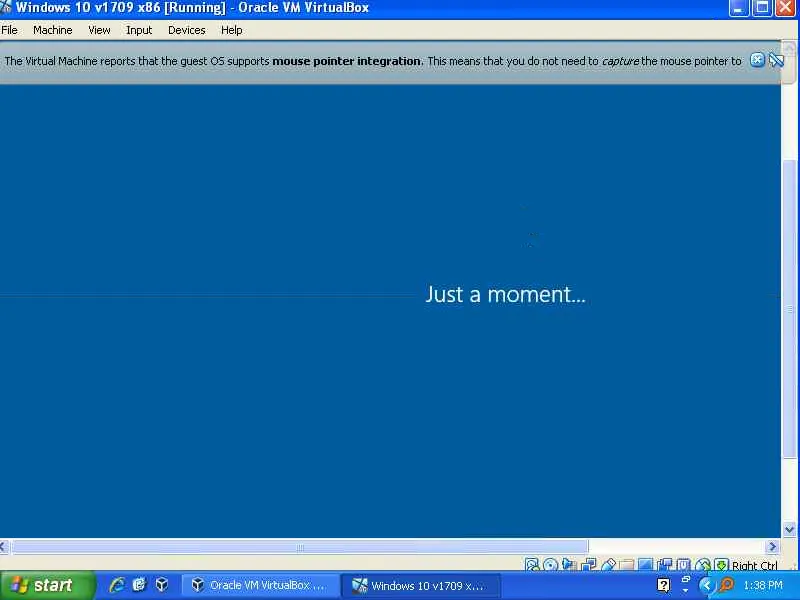
Task: Click the horizontal scrollbar right arrow
Action: pyautogui.click(x=772, y=546)
